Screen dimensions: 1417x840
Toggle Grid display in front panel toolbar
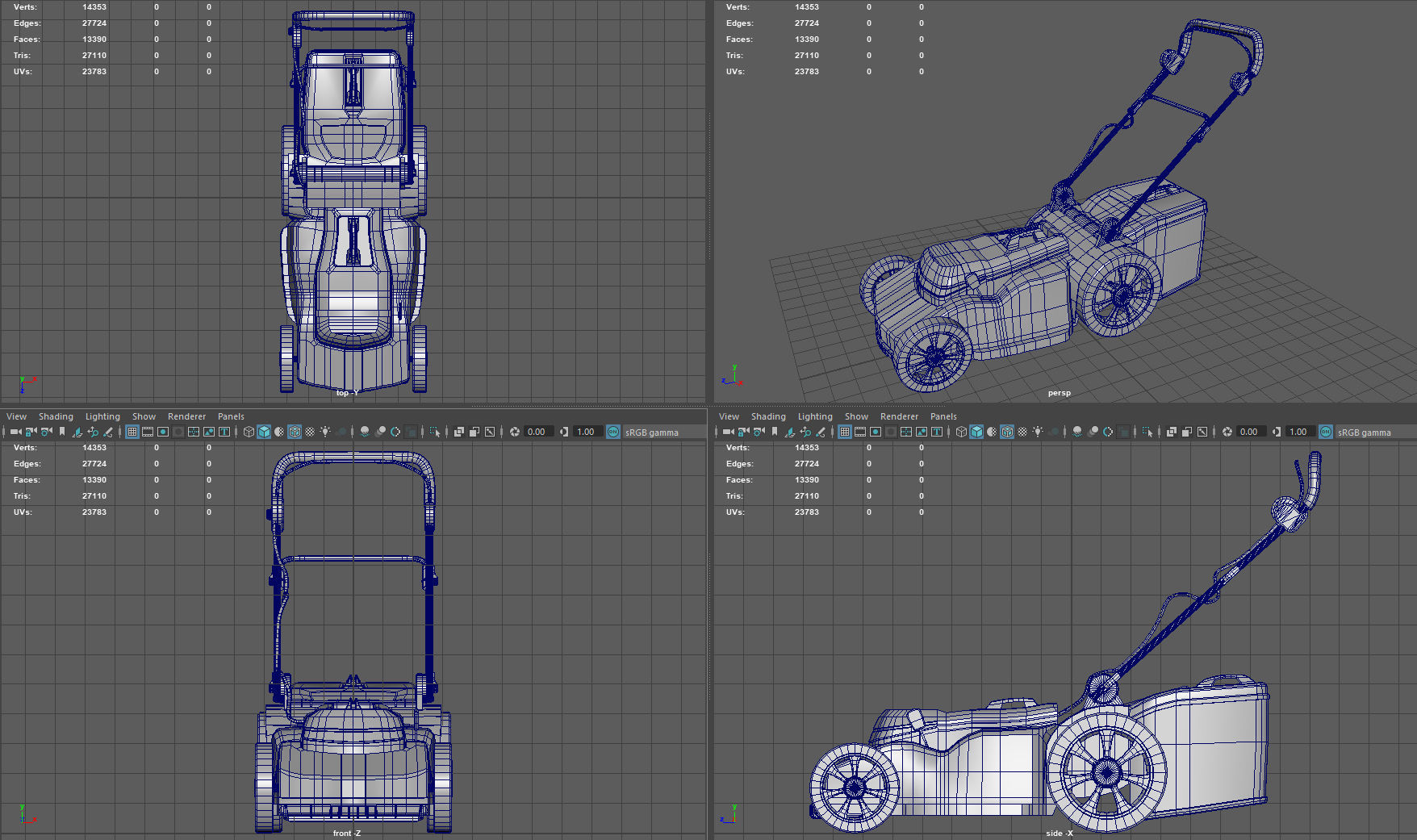click(x=132, y=432)
